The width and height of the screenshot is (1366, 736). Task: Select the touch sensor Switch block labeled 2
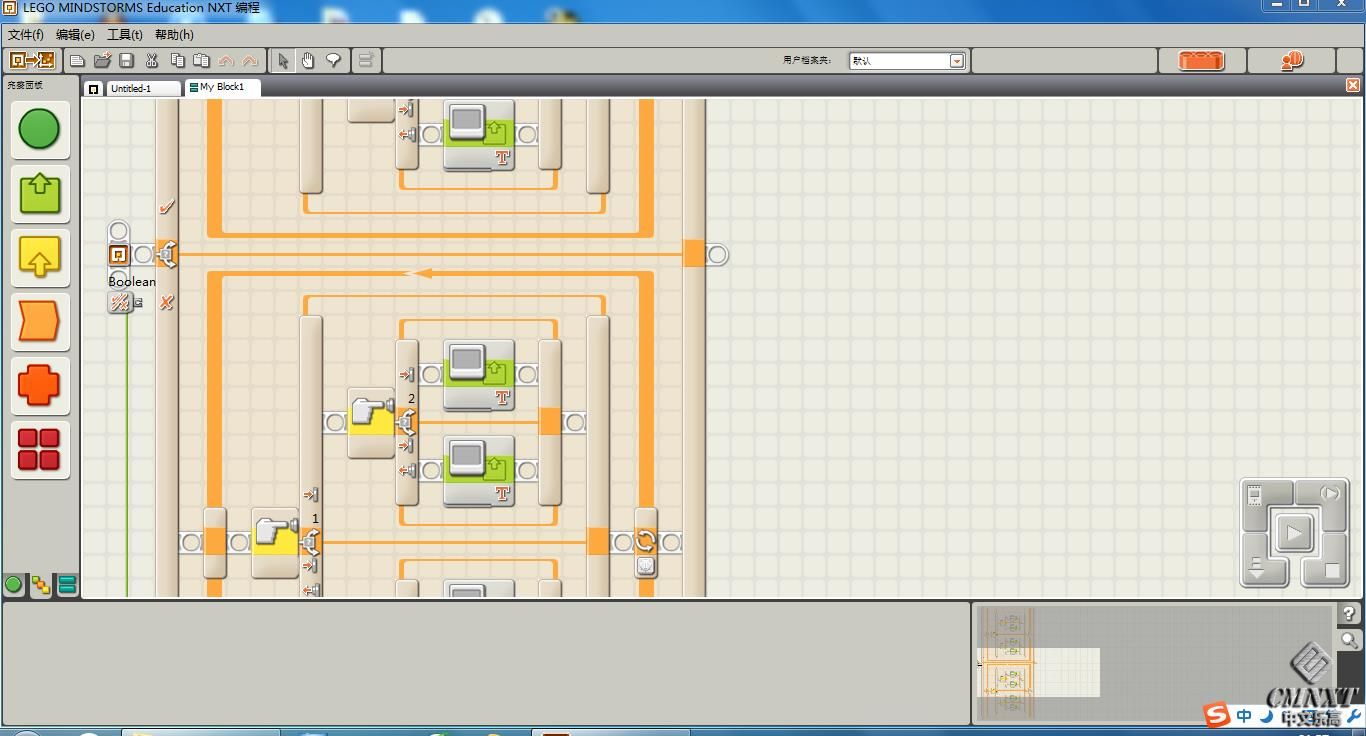click(371, 422)
